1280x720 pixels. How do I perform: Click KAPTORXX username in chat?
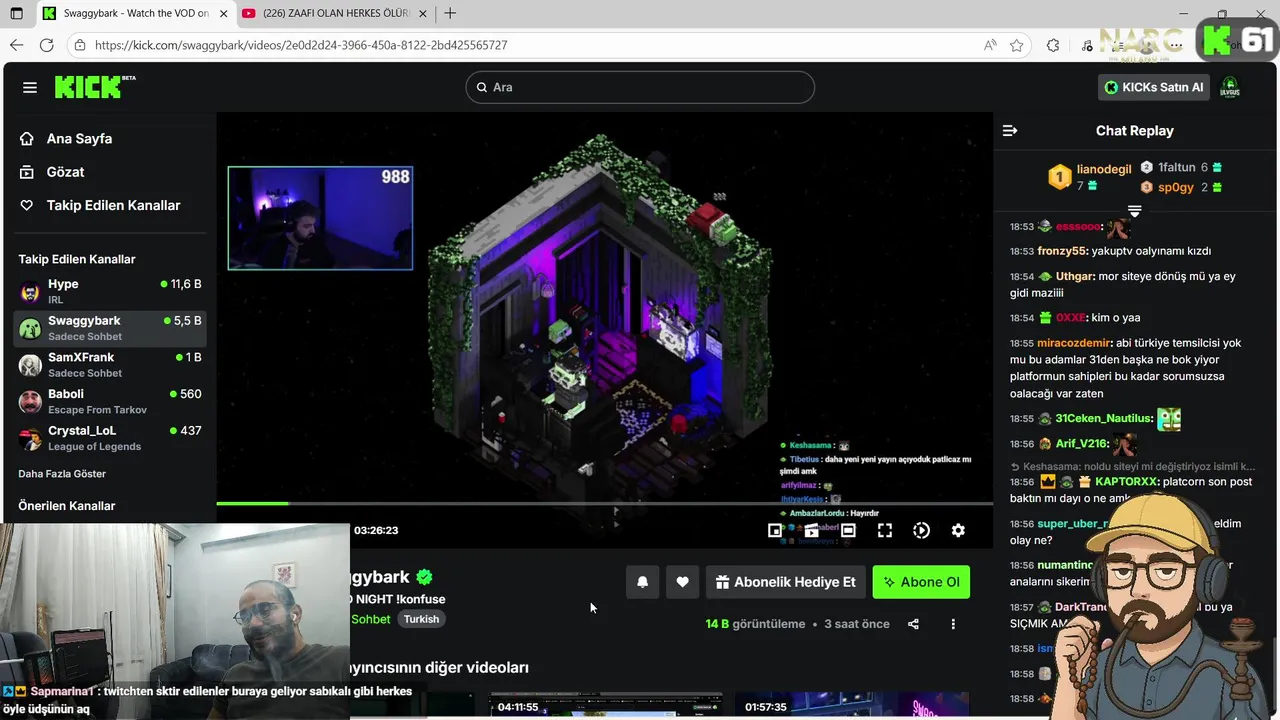click(x=1126, y=482)
